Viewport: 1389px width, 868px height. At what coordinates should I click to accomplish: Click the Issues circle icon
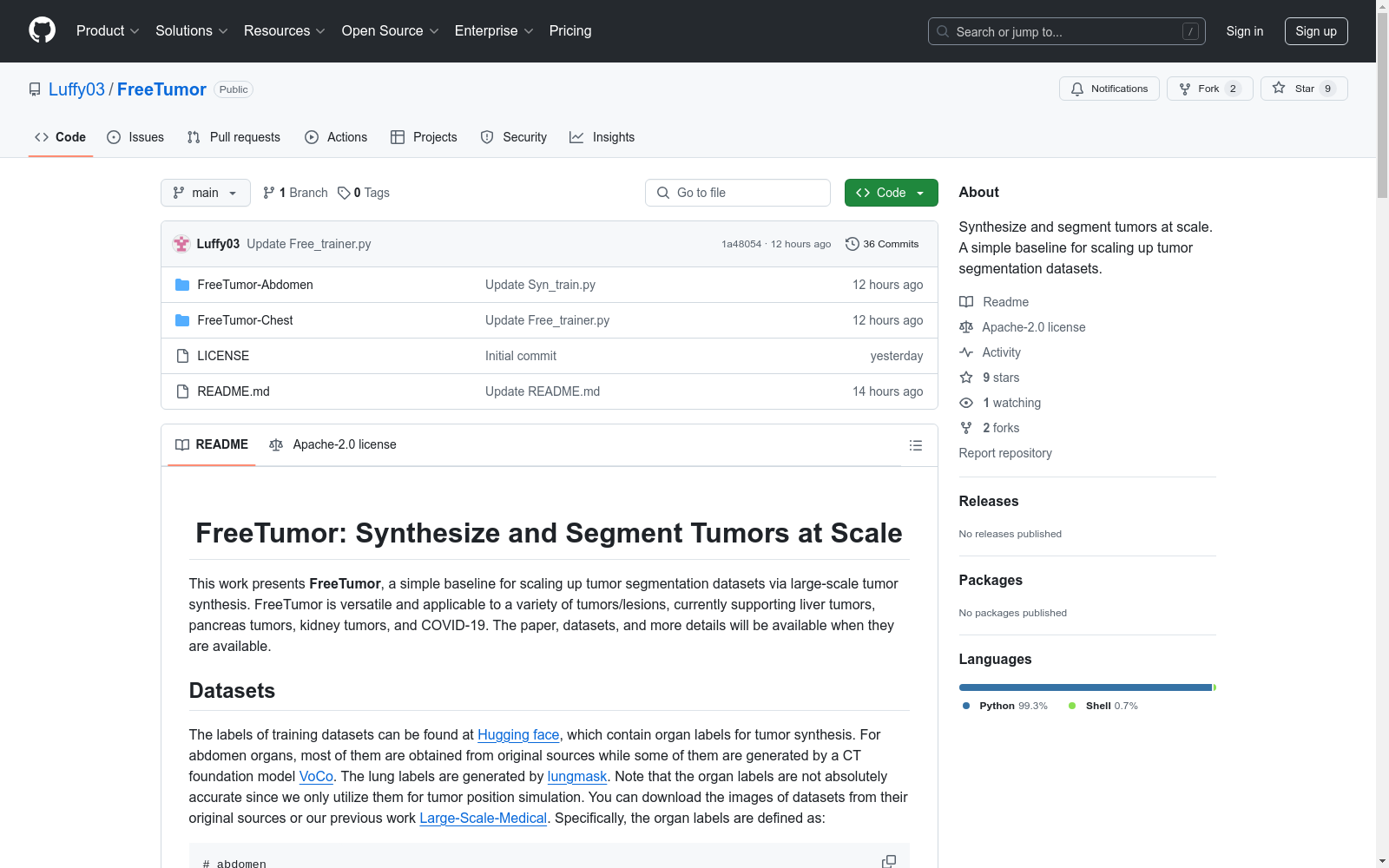pyautogui.click(x=114, y=137)
